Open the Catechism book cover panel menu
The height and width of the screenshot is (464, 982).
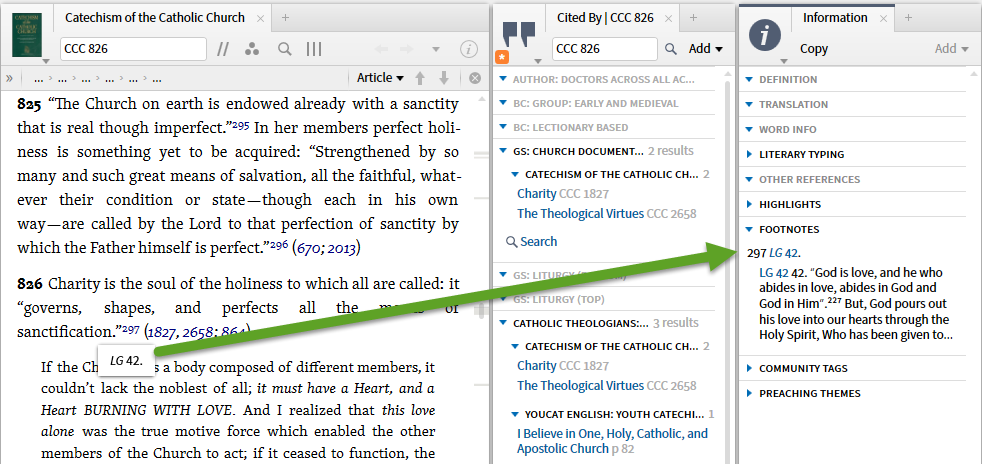[x=29, y=36]
